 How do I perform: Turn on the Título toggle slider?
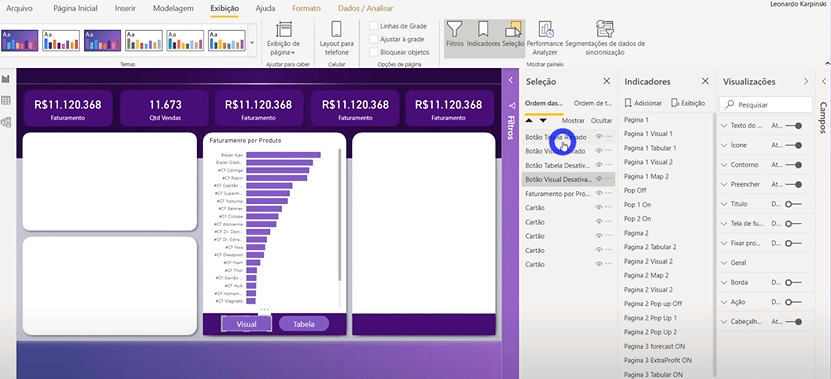pyautogui.click(x=793, y=204)
